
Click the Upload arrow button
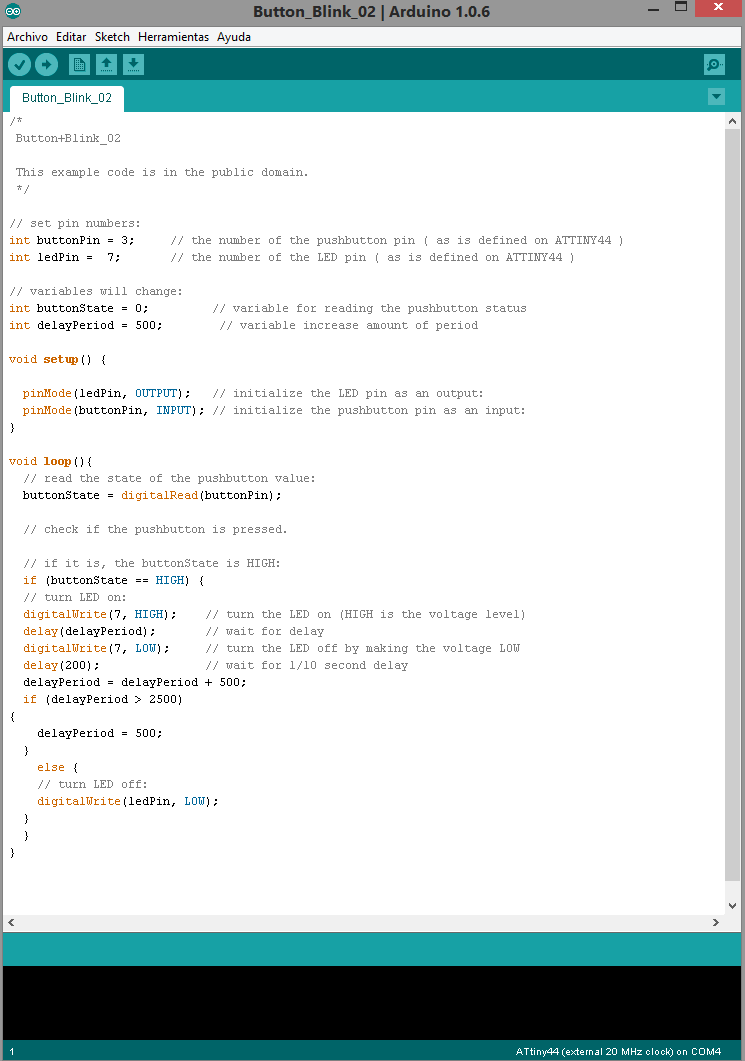[46, 65]
